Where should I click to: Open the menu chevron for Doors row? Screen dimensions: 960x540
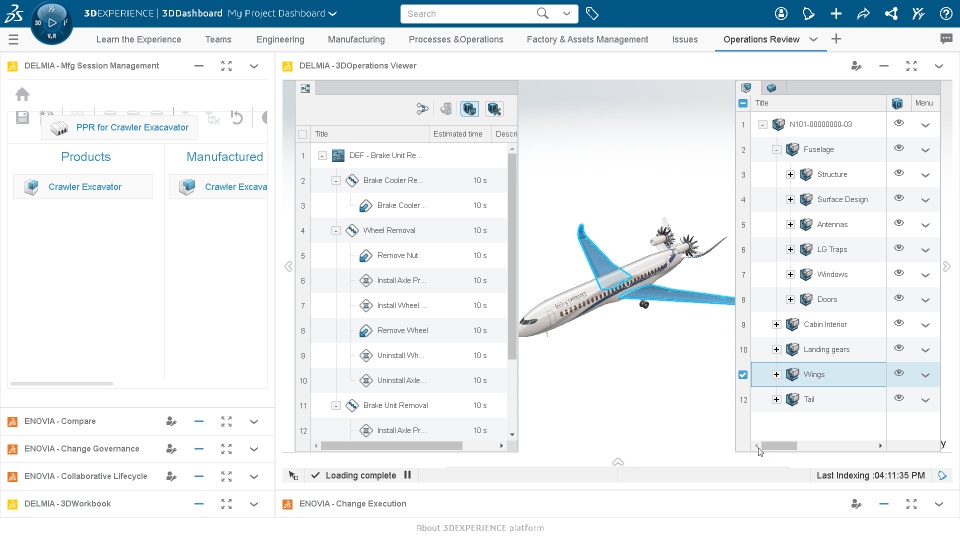point(925,300)
